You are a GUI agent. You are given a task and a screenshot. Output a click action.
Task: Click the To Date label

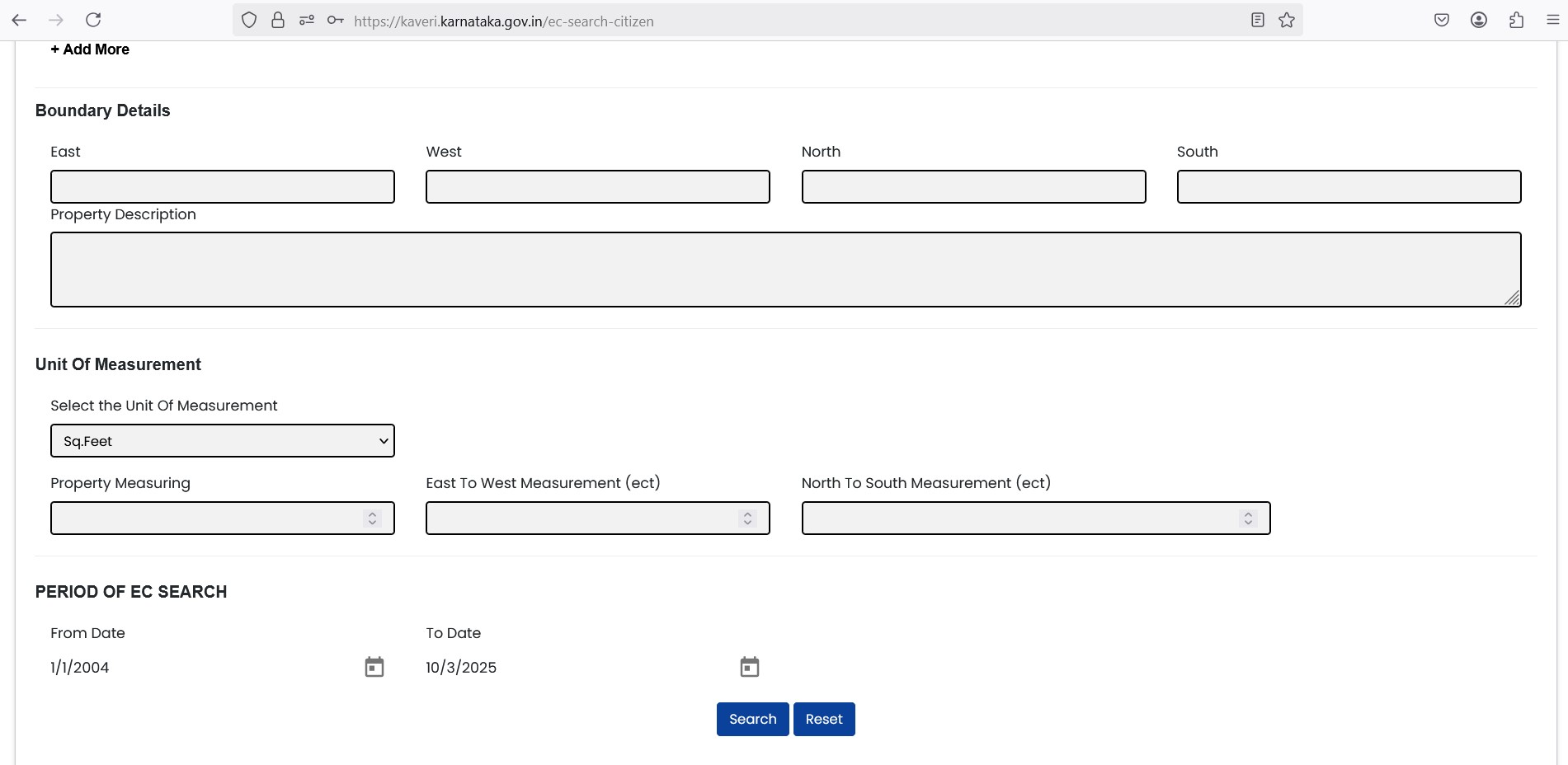point(454,633)
